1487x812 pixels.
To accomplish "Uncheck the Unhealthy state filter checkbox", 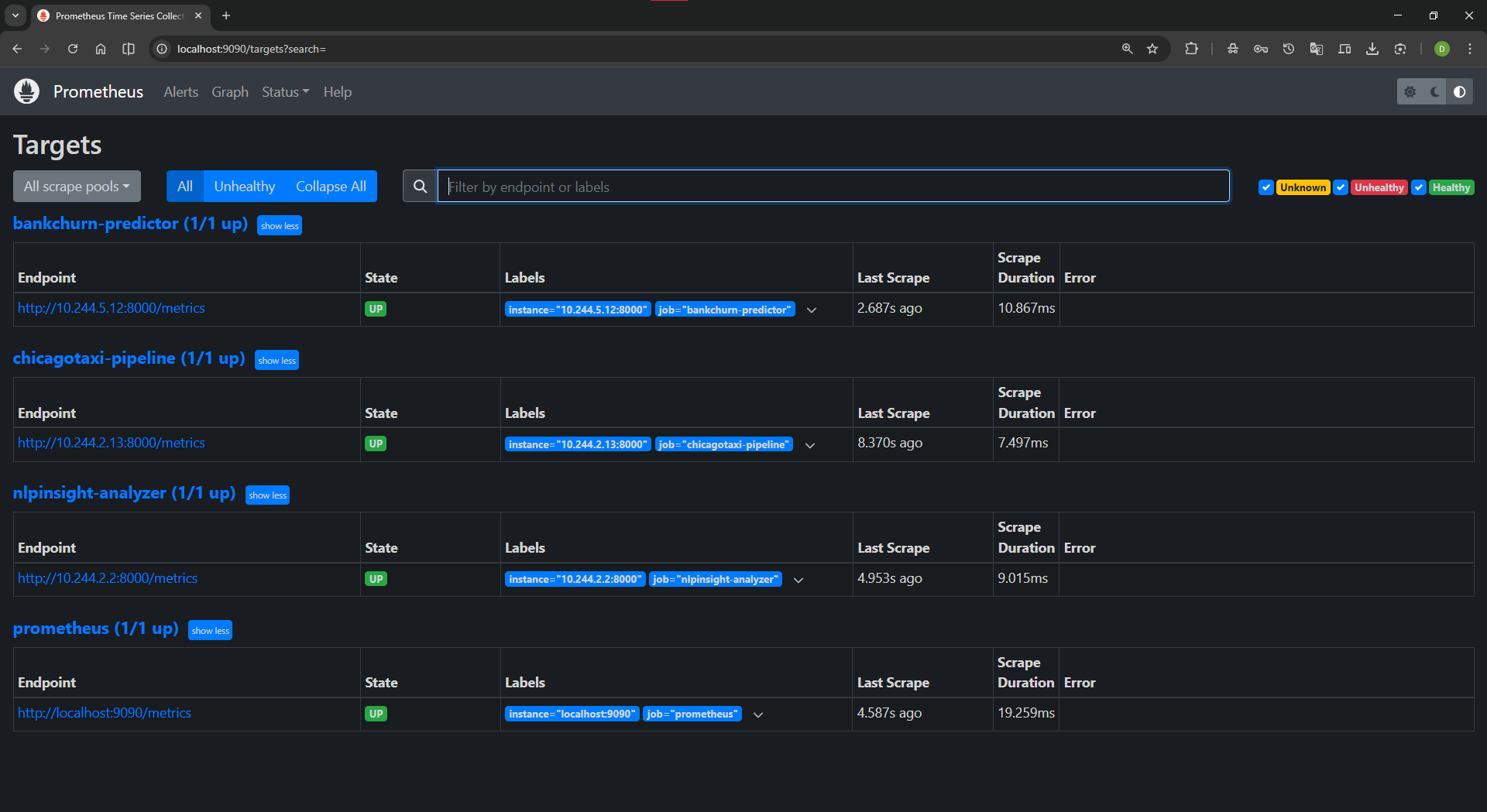I will 1341,187.
